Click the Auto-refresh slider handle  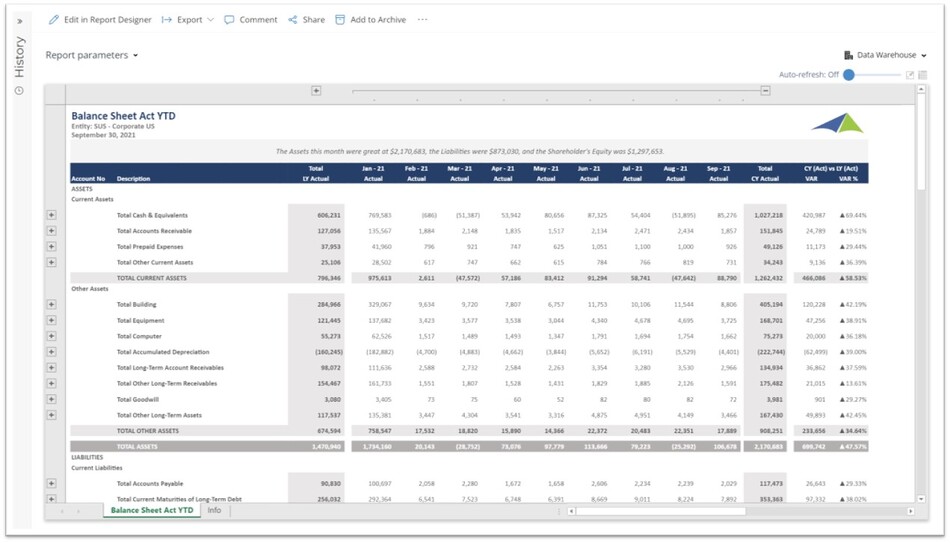point(849,75)
